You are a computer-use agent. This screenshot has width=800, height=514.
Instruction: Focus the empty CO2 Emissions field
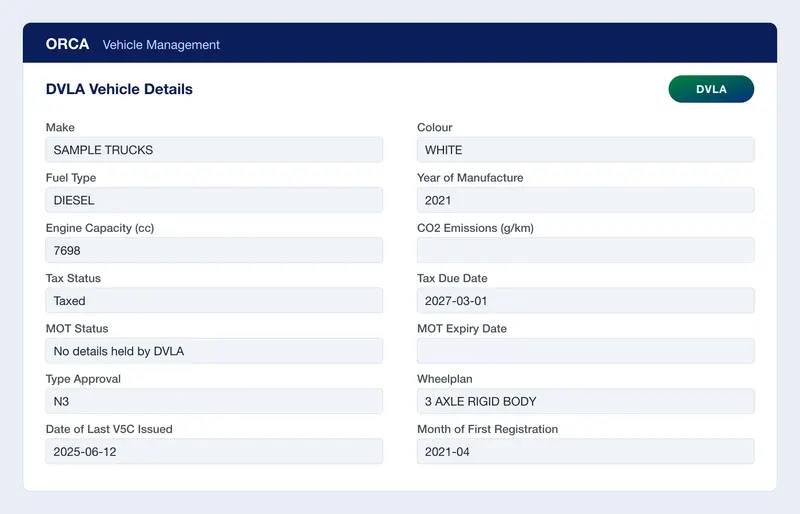click(x=585, y=250)
